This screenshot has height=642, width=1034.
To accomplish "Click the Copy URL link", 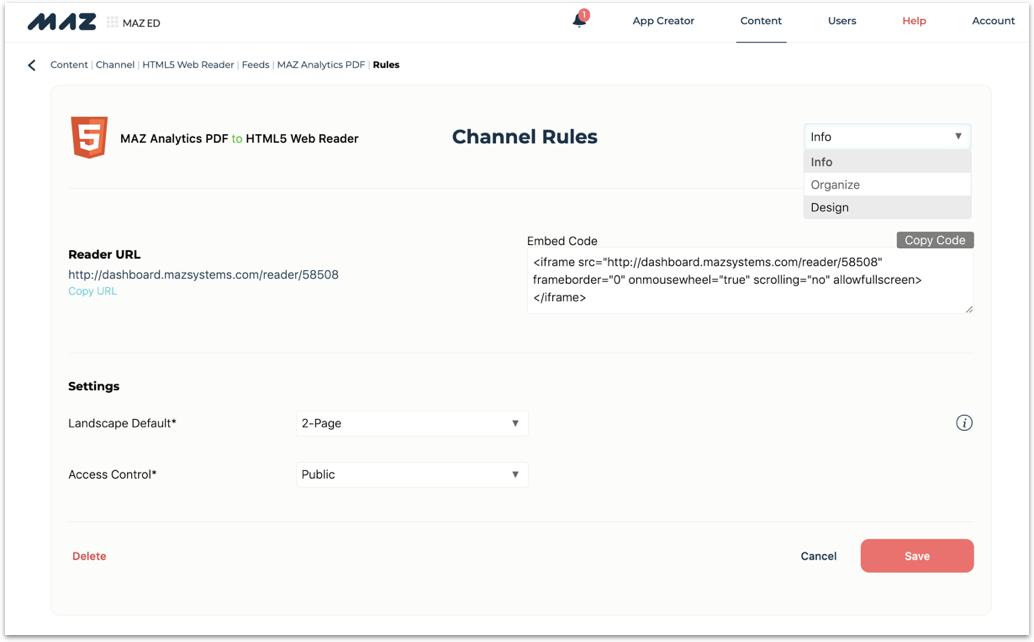I will tap(92, 291).
